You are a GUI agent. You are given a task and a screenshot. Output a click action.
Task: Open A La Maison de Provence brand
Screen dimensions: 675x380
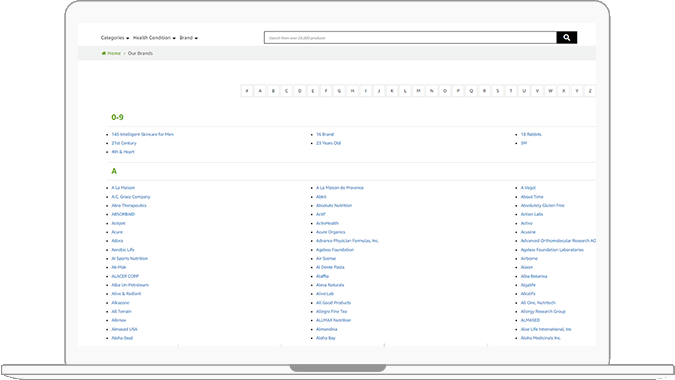[340, 188]
